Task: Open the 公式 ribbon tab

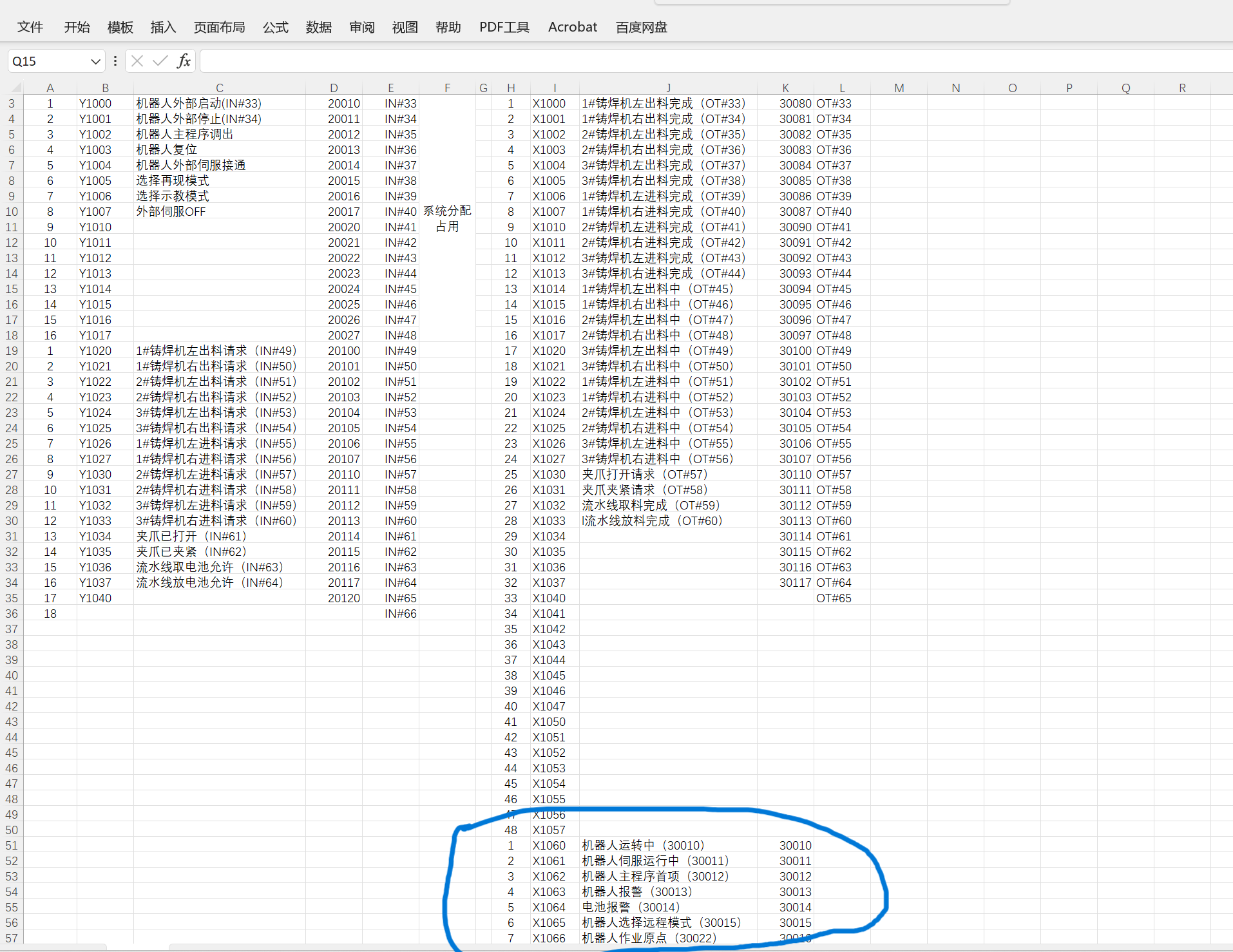Action: 275,27
